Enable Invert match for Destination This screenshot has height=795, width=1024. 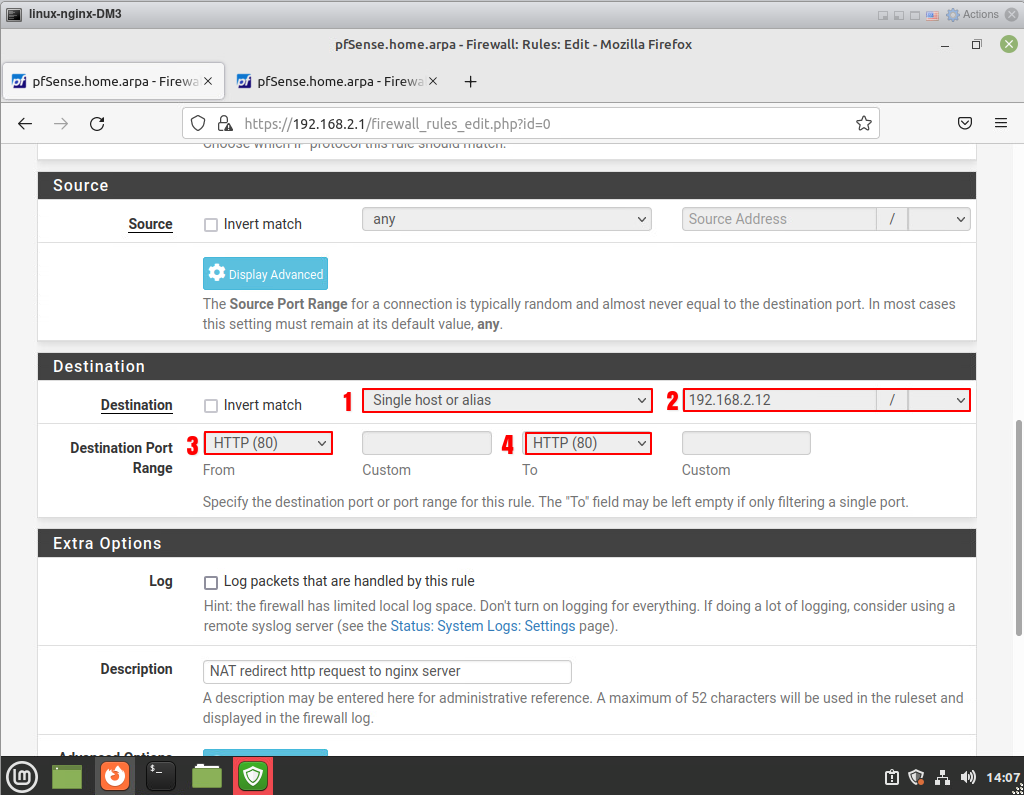click(211, 406)
